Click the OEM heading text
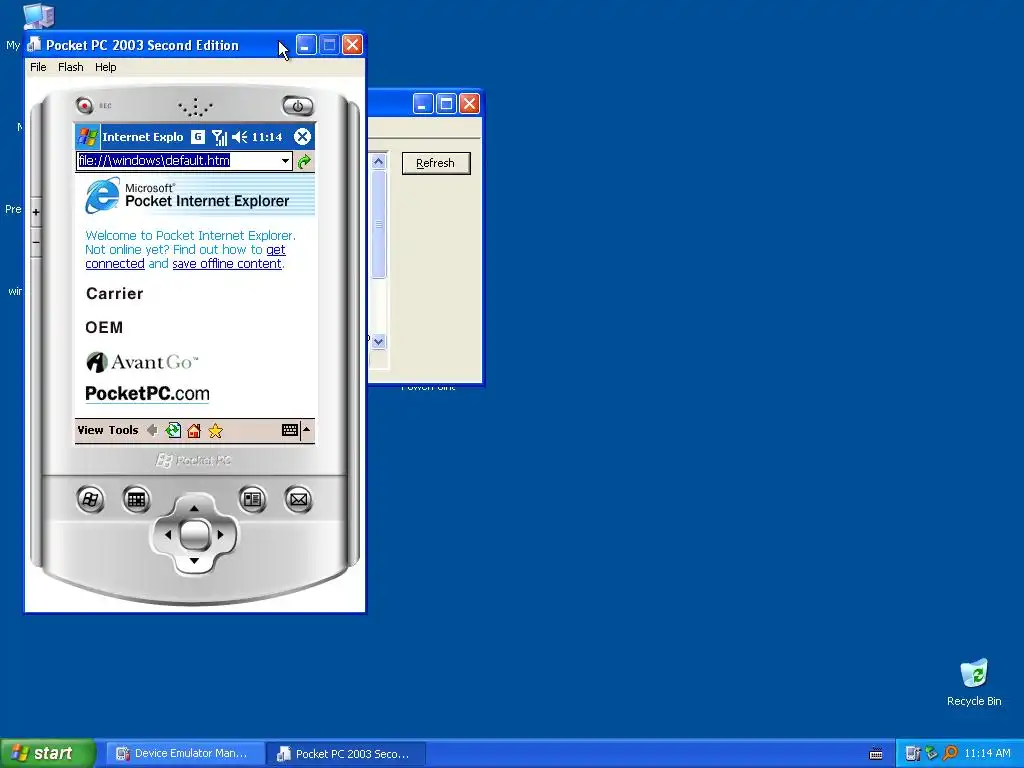 pos(104,327)
